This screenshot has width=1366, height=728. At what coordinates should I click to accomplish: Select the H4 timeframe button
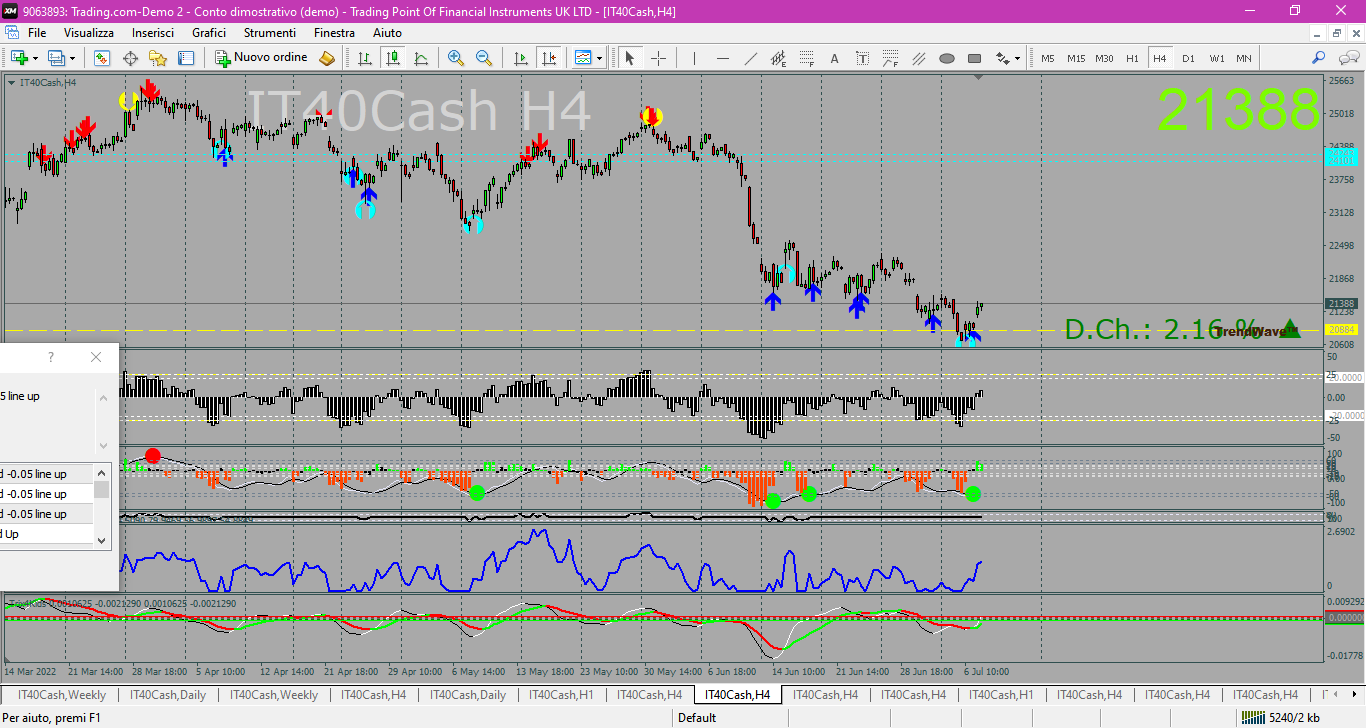[1160, 58]
